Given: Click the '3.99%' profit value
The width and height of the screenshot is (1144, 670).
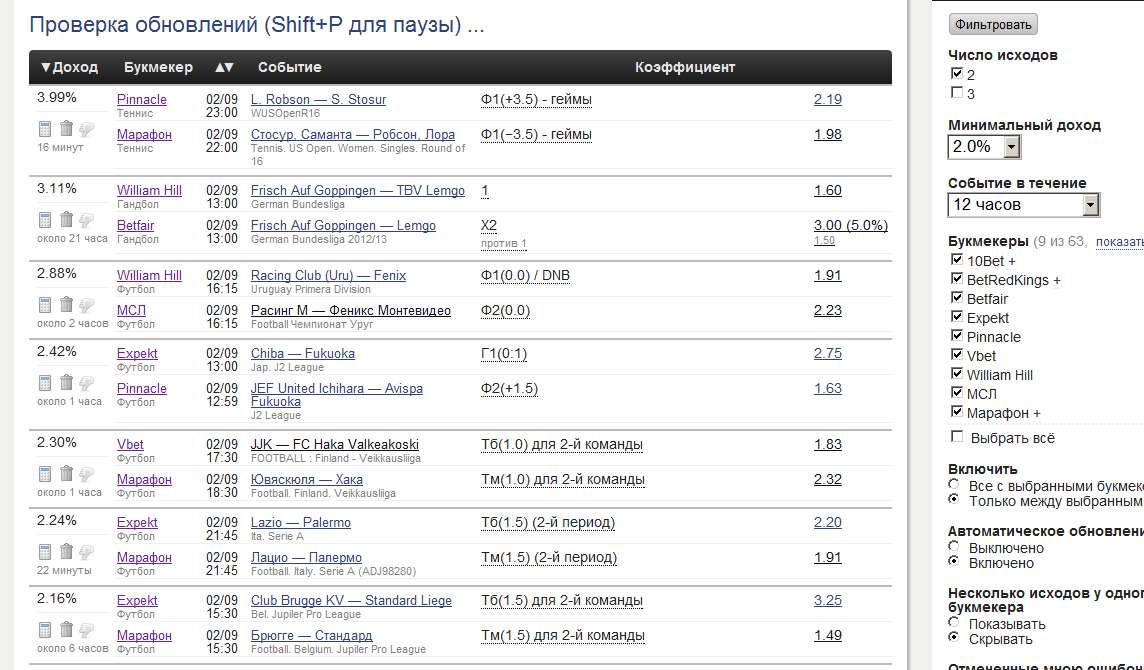Looking at the screenshot, I should point(57,98).
